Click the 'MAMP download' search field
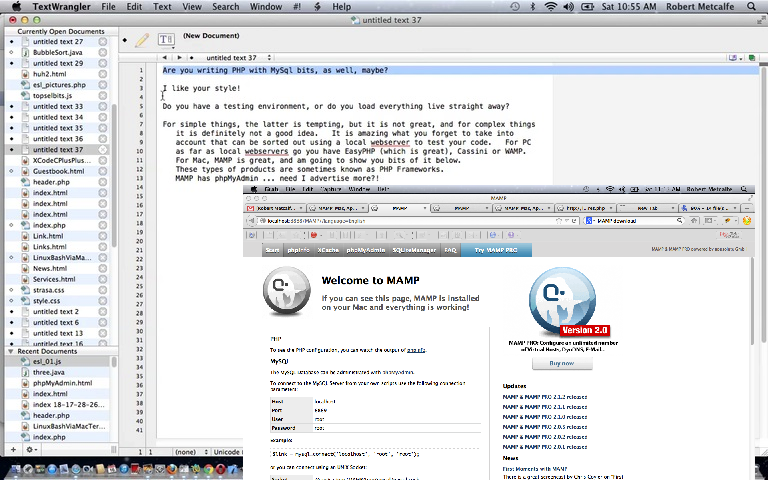768x480 pixels. [x=634, y=221]
